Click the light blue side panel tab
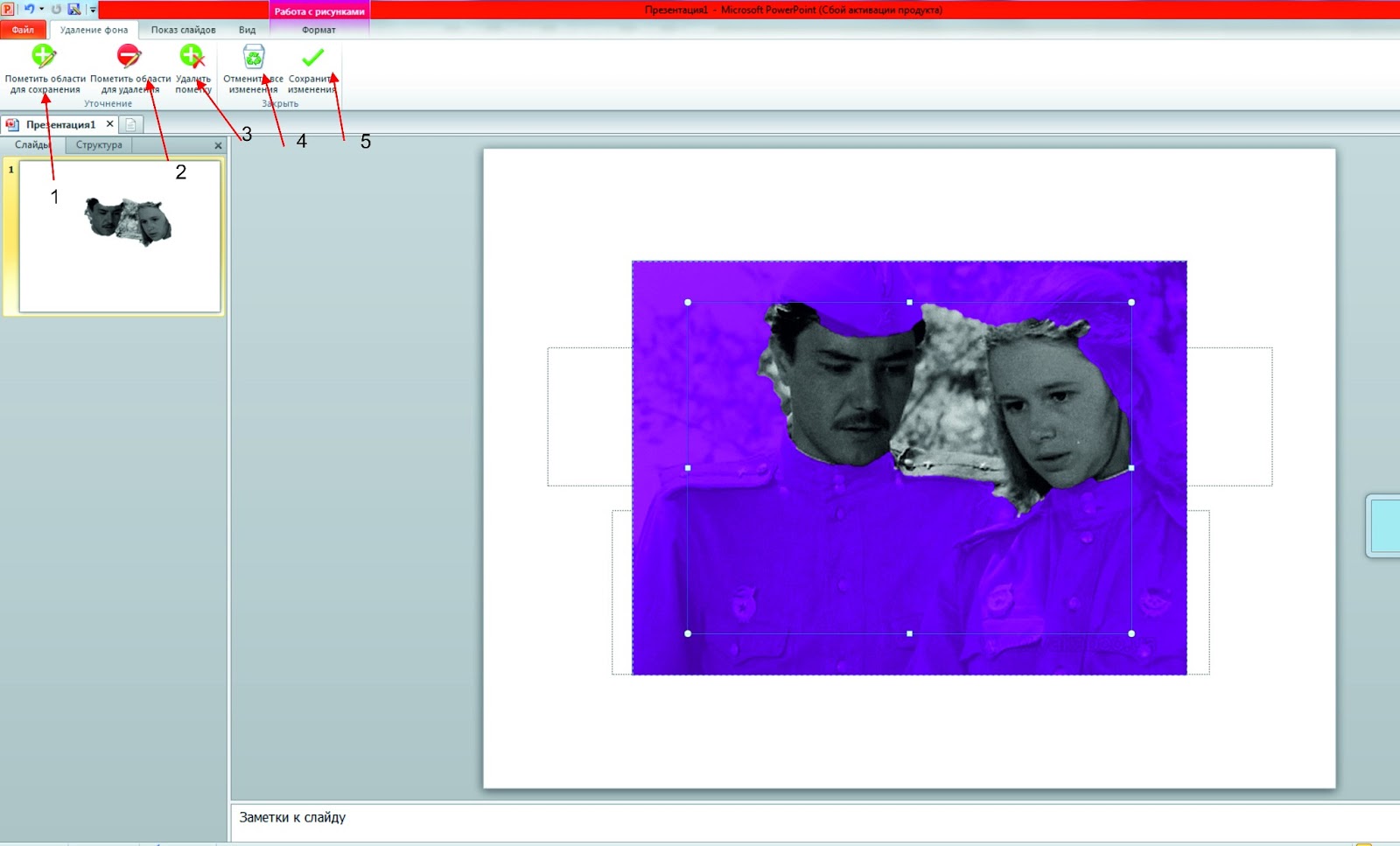 [x=1384, y=526]
